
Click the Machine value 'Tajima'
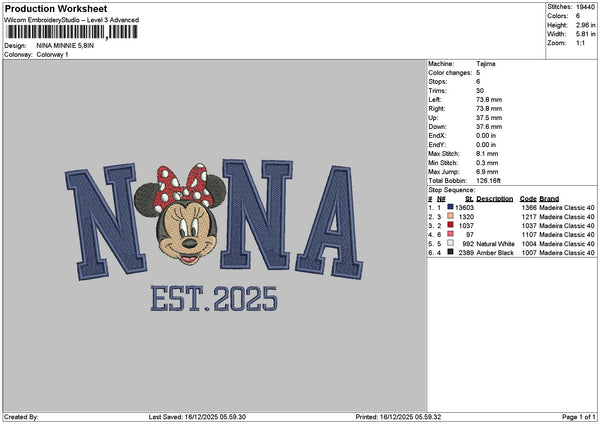pyautogui.click(x=486, y=64)
